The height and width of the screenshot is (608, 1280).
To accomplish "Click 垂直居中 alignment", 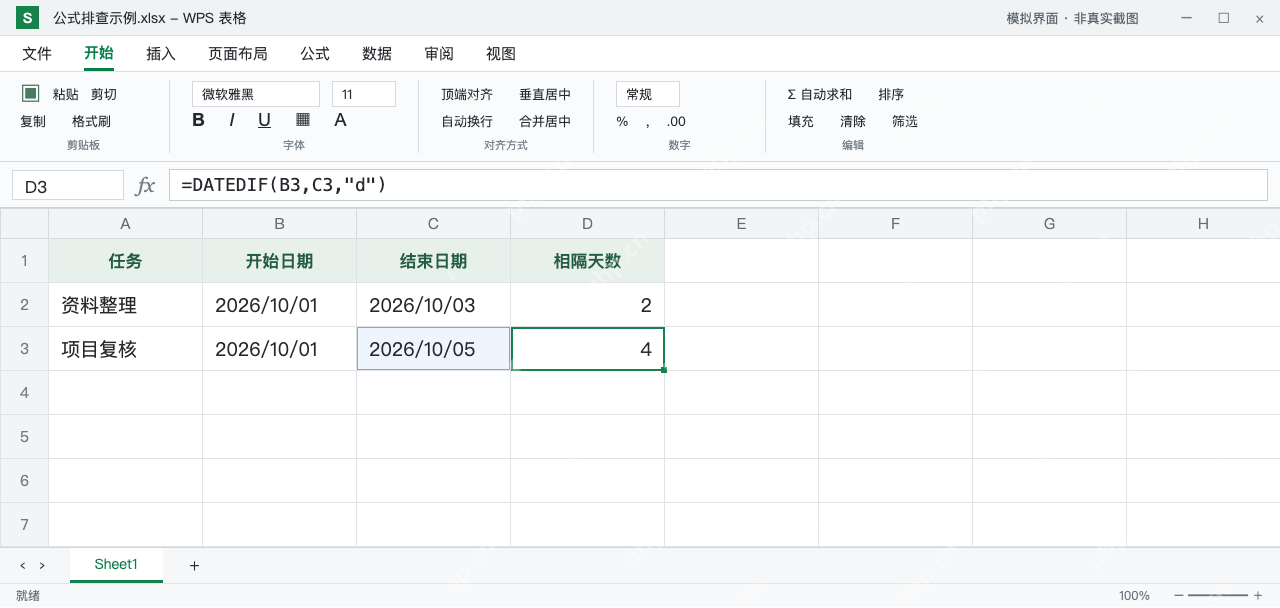I will (545, 94).
